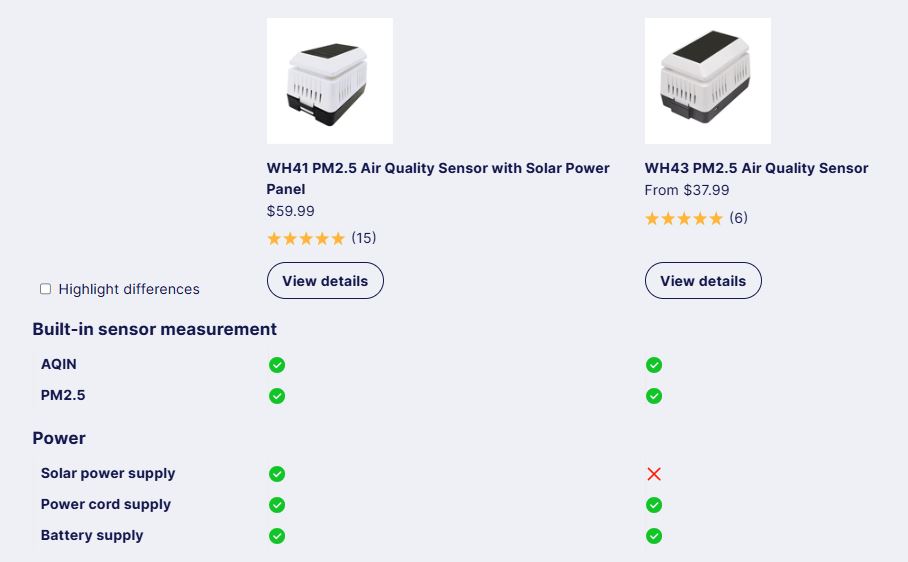Click WH41 power cord supply checkmark
The height and width of the screenshot is (562, 908).
tap(277, 505)
